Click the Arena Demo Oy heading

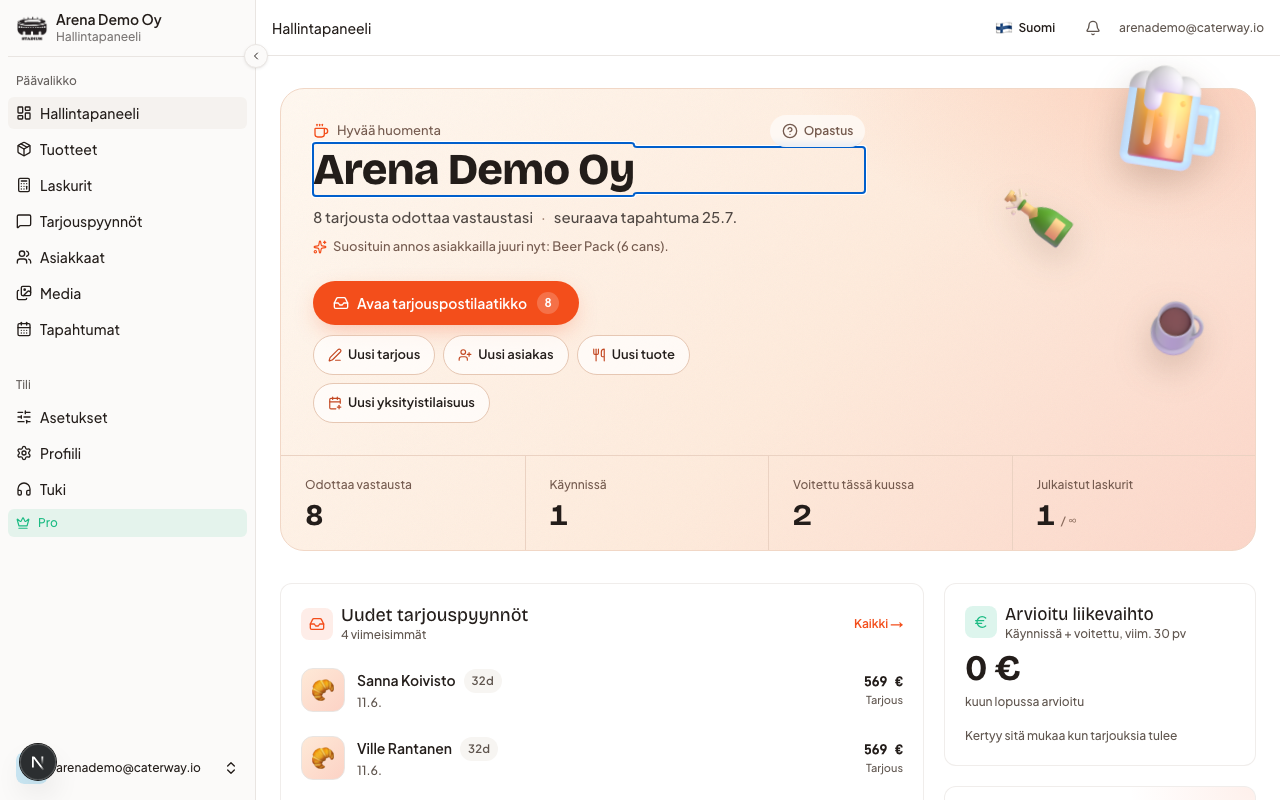click(474, 169)
